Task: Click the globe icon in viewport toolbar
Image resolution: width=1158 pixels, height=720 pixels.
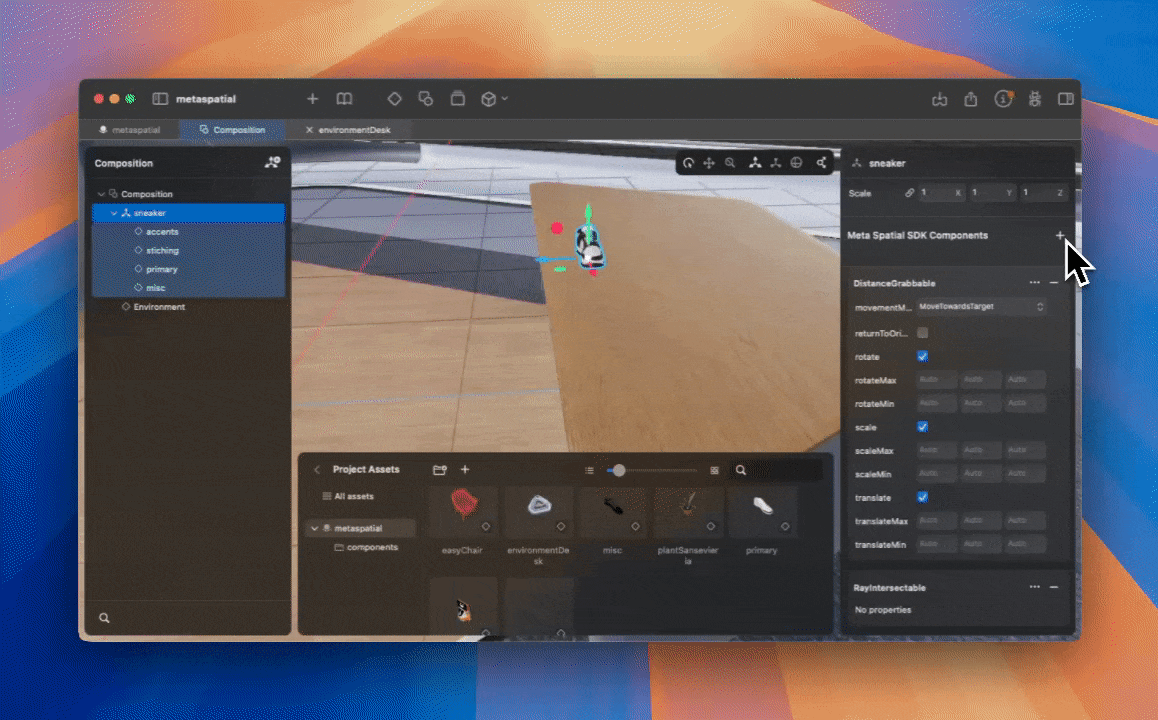Action: (795, 162)
